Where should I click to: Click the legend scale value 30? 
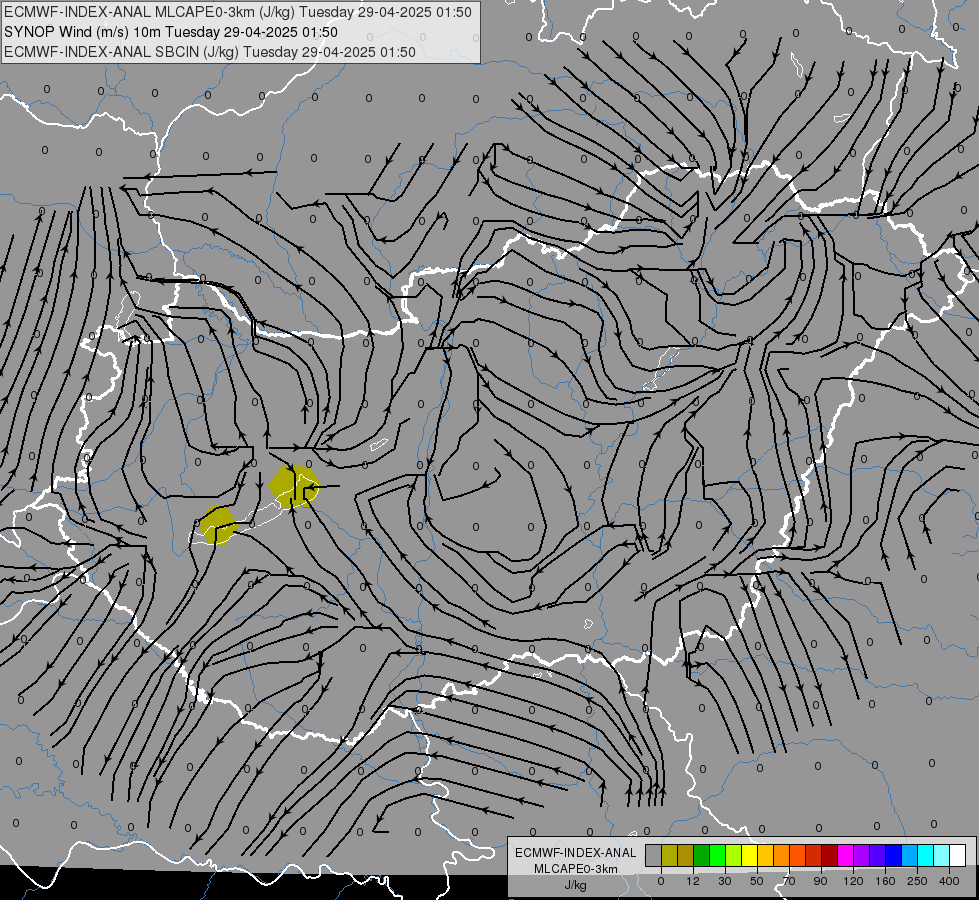tap(725, 881)
